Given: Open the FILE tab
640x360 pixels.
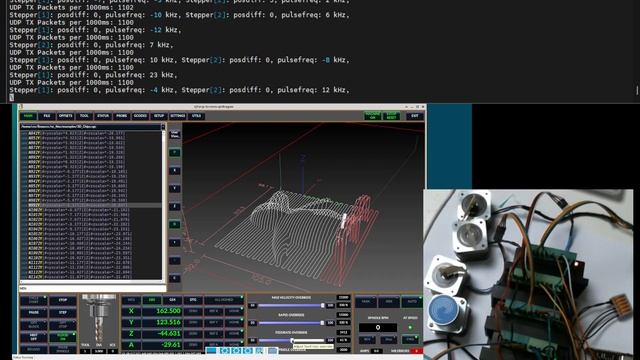Looking at the screenshot, I should (47, 116).
